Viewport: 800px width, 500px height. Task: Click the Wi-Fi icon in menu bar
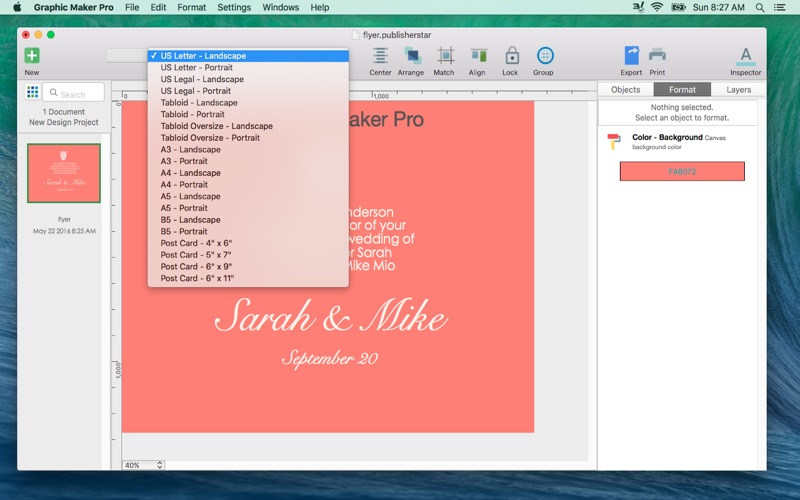[x=657, y=7]
